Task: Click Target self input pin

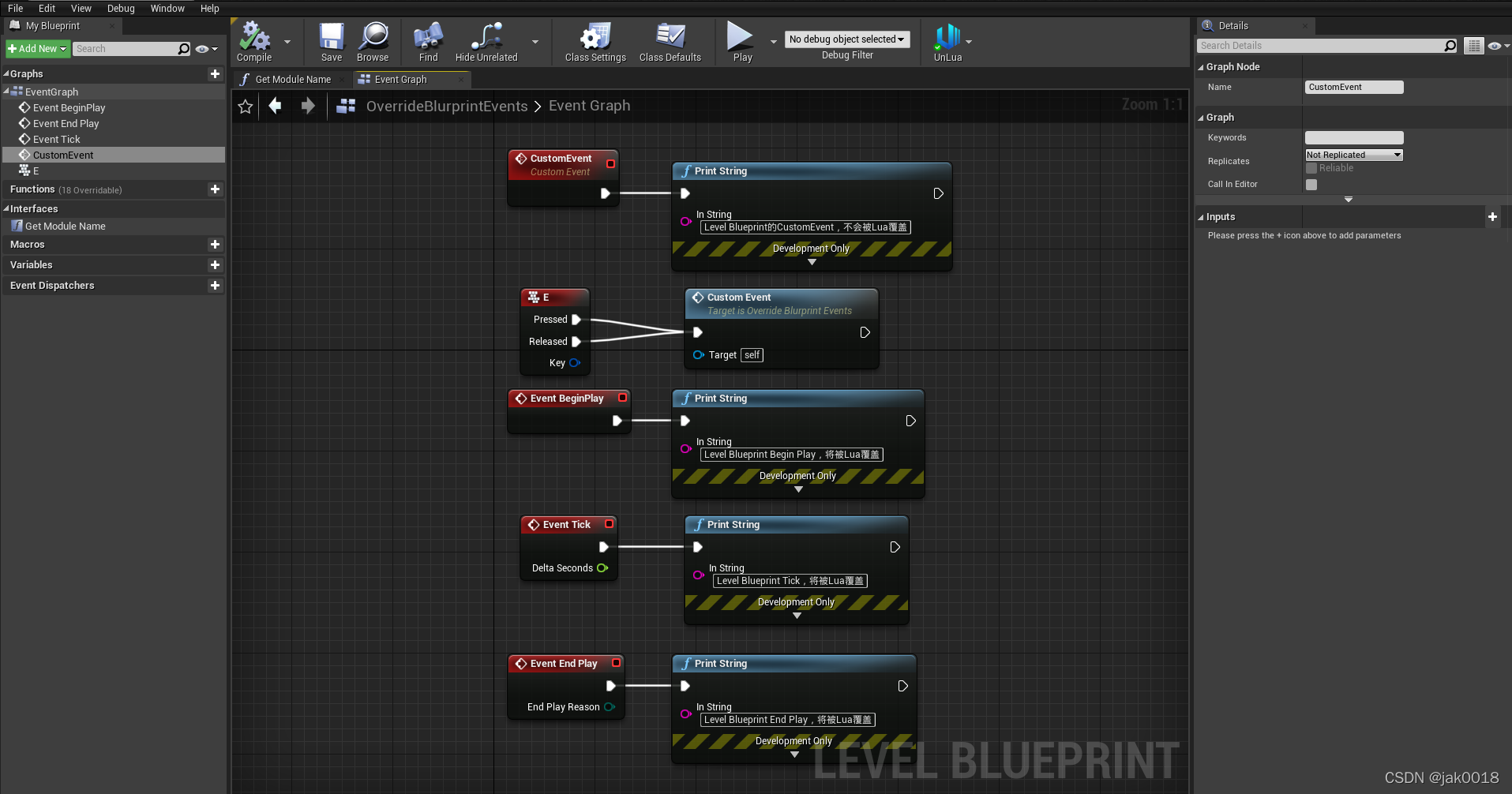Action: click(698, 355)
